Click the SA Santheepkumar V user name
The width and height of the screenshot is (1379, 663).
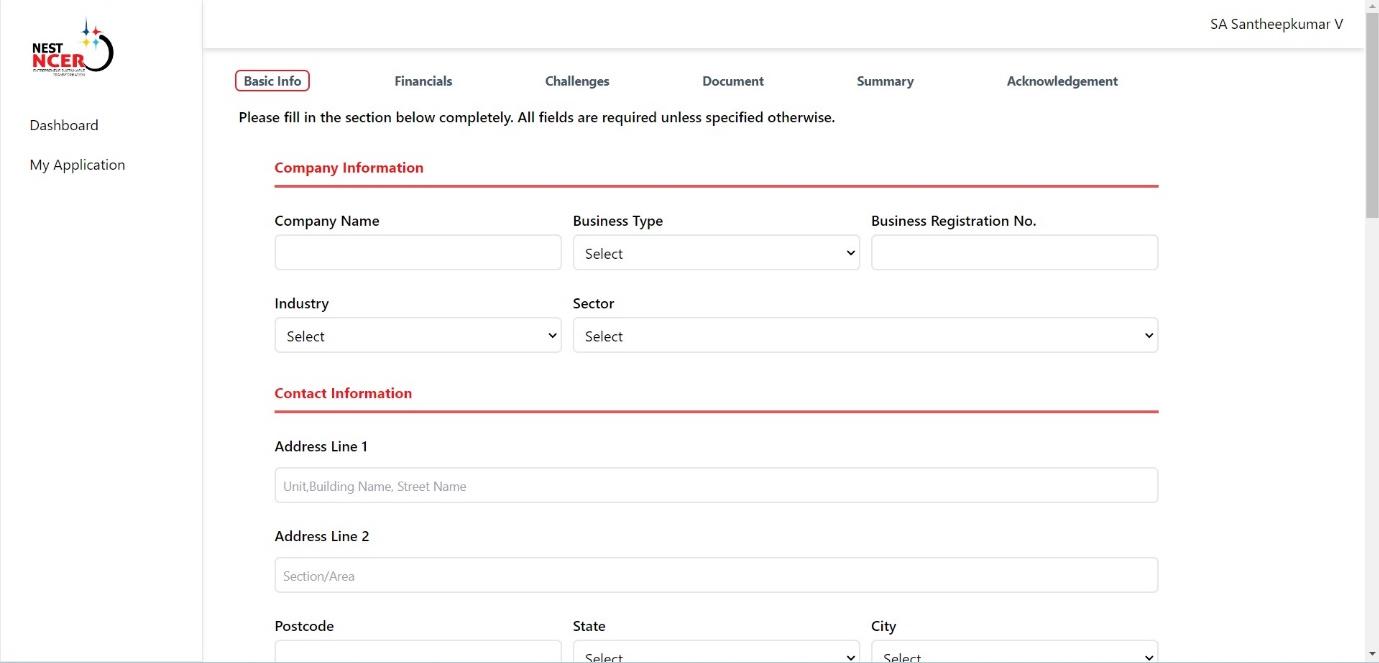coord(1276,24)
